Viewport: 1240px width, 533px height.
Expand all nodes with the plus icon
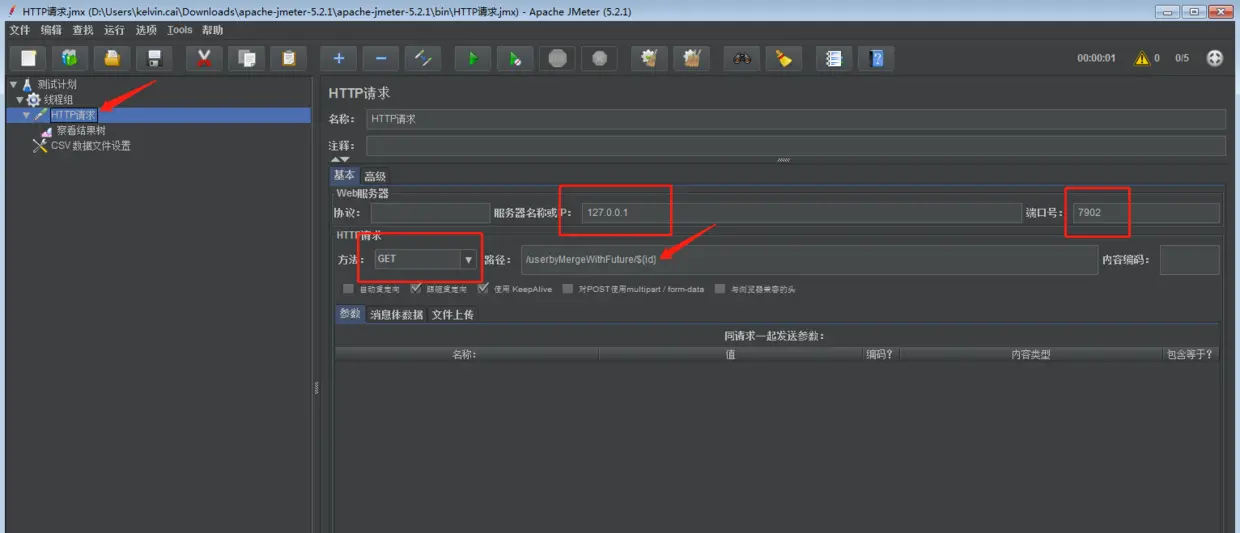[339, 58]
